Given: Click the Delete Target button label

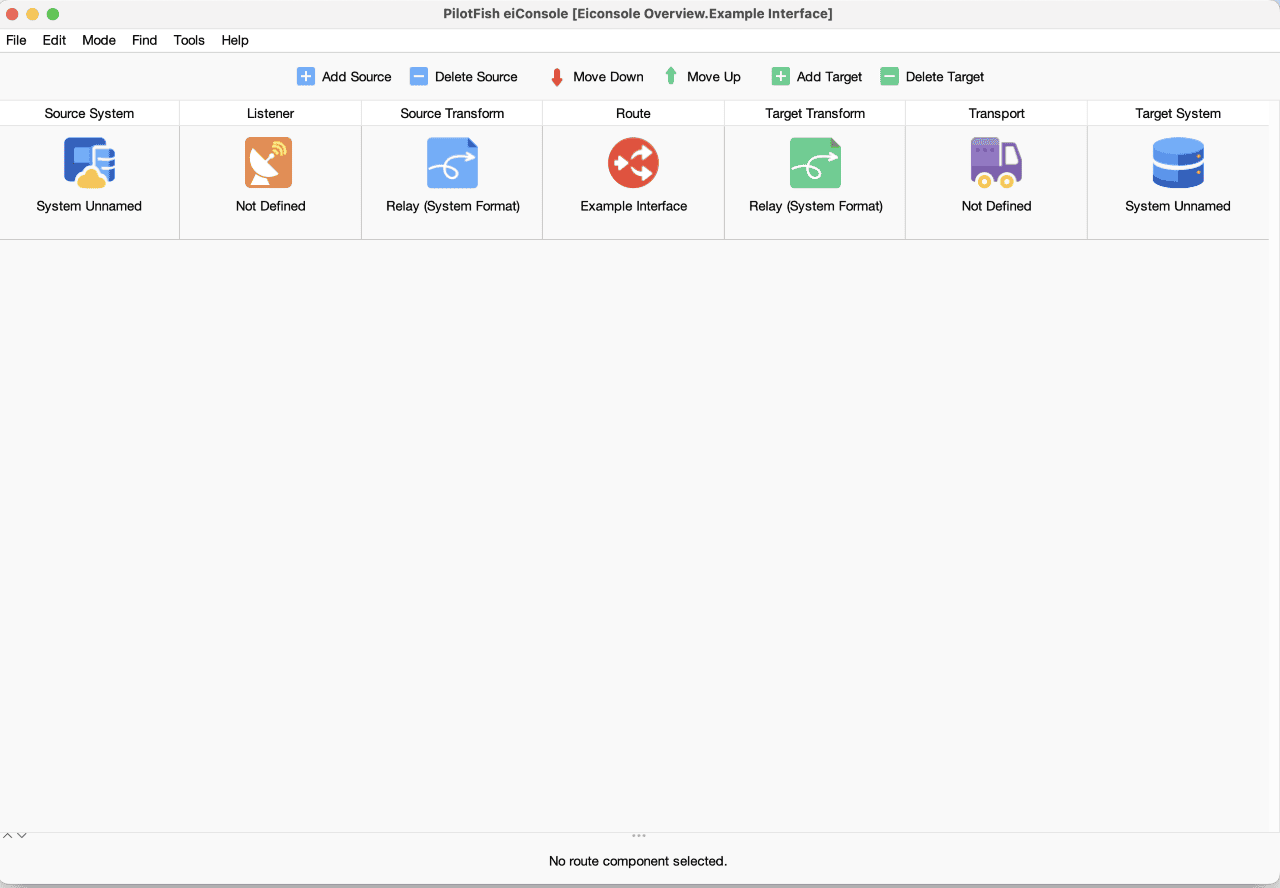Looking at the screenshot, I should [x=945, y=77].
